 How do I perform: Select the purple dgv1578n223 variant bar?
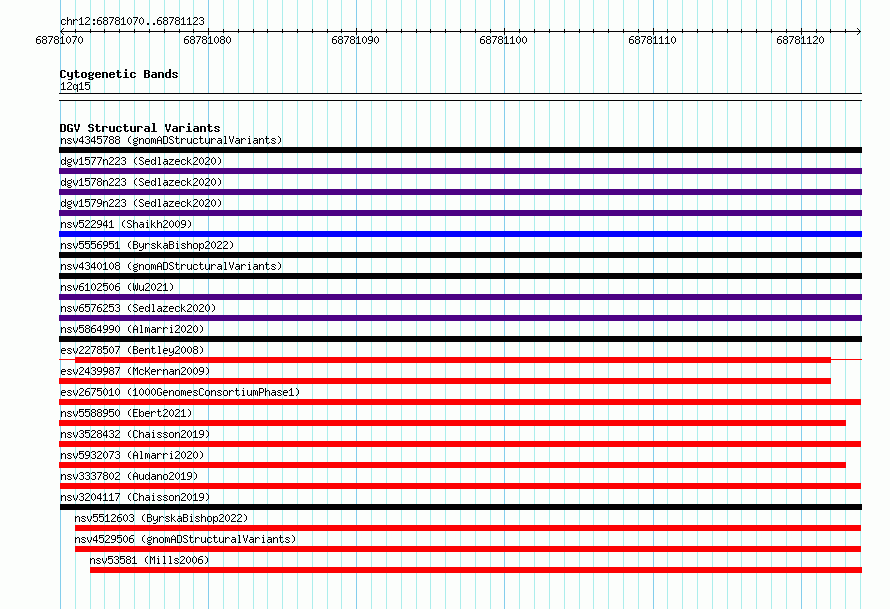coord(460,192)
